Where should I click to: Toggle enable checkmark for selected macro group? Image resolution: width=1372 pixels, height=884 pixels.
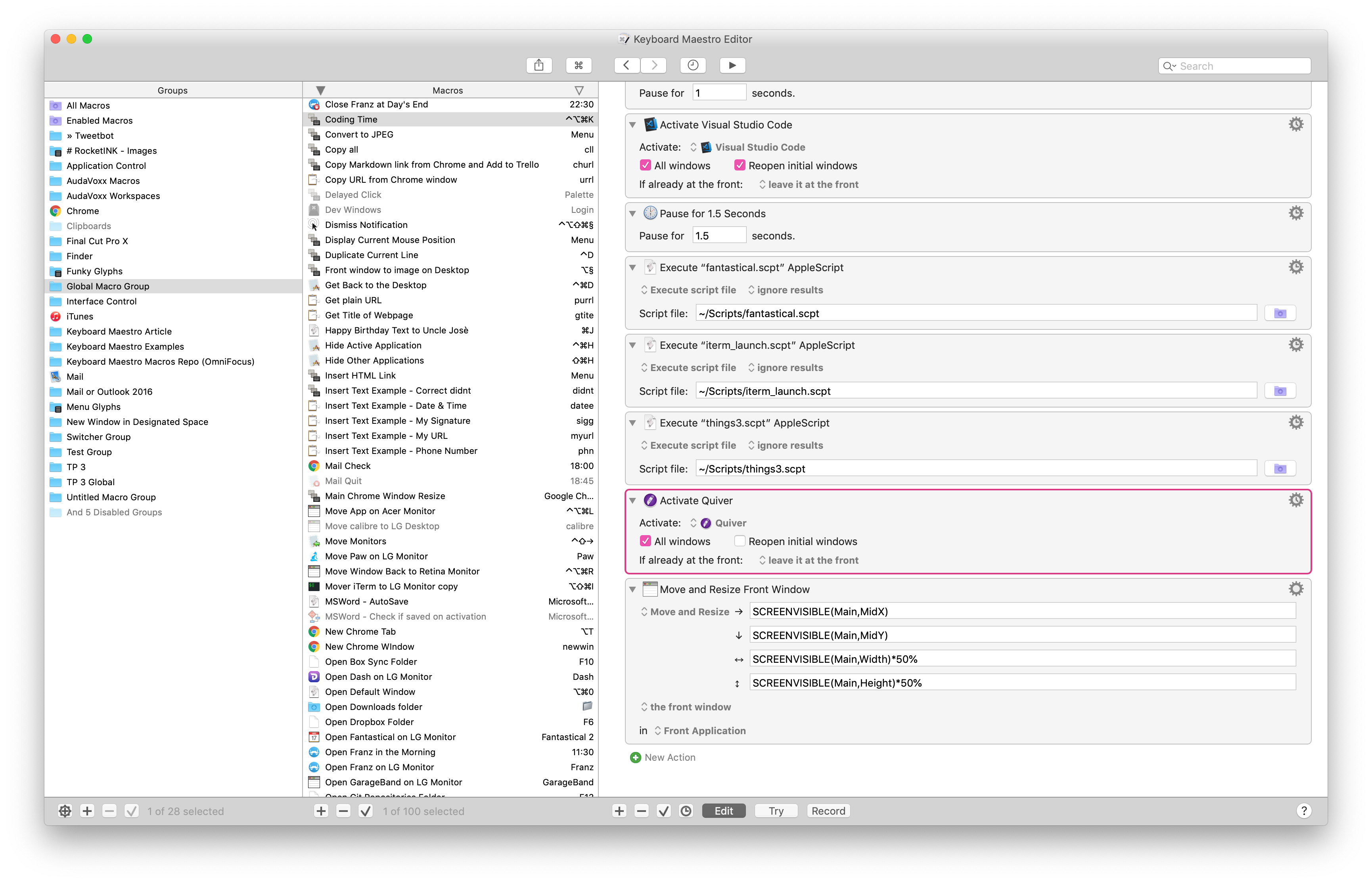click(x=132, y=811)
